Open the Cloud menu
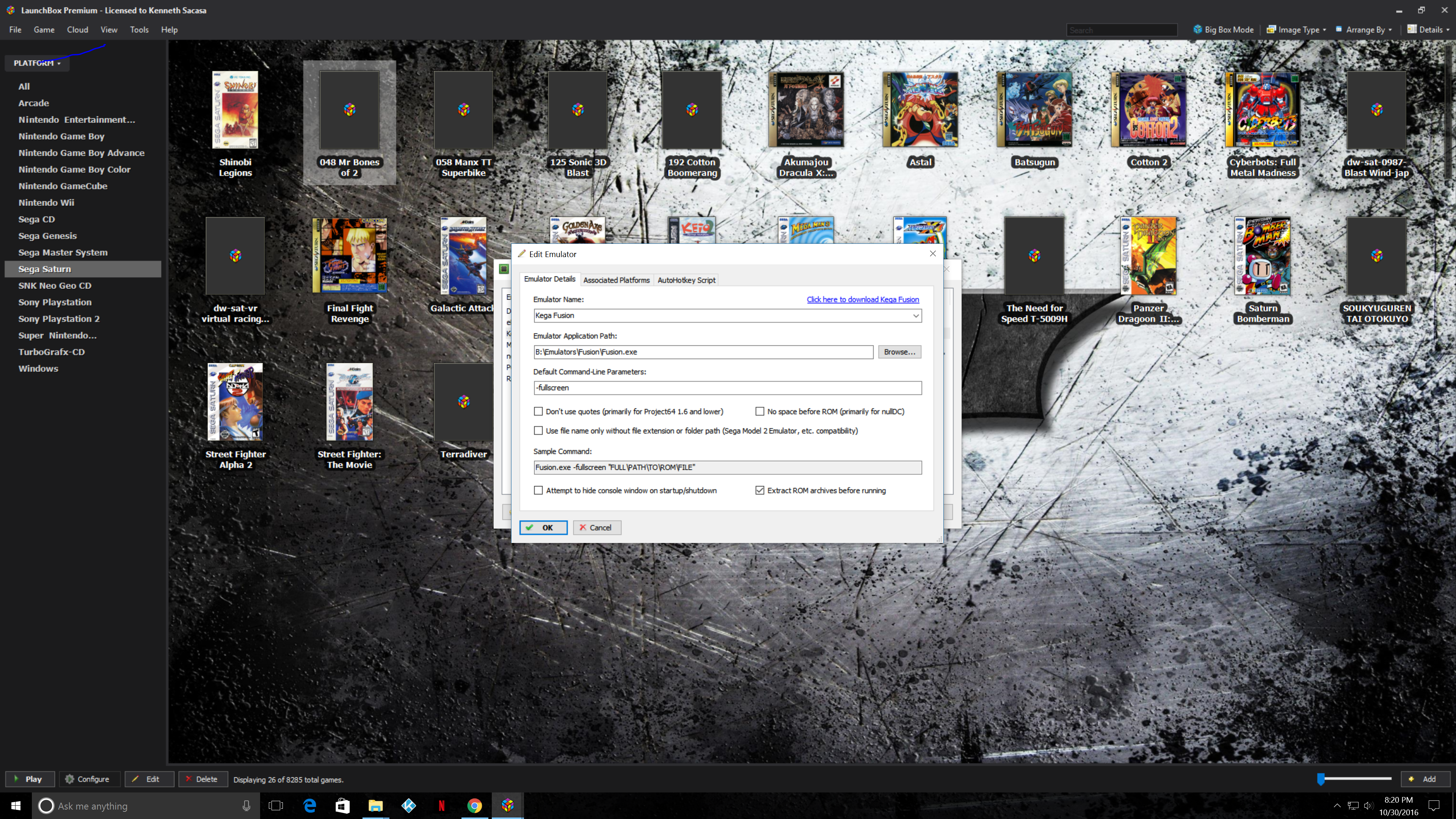The image size is (1456, 819). (77, 30)
